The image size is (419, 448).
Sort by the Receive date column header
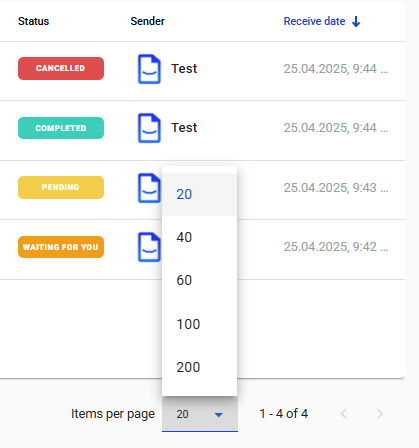(x=314, y=21)
